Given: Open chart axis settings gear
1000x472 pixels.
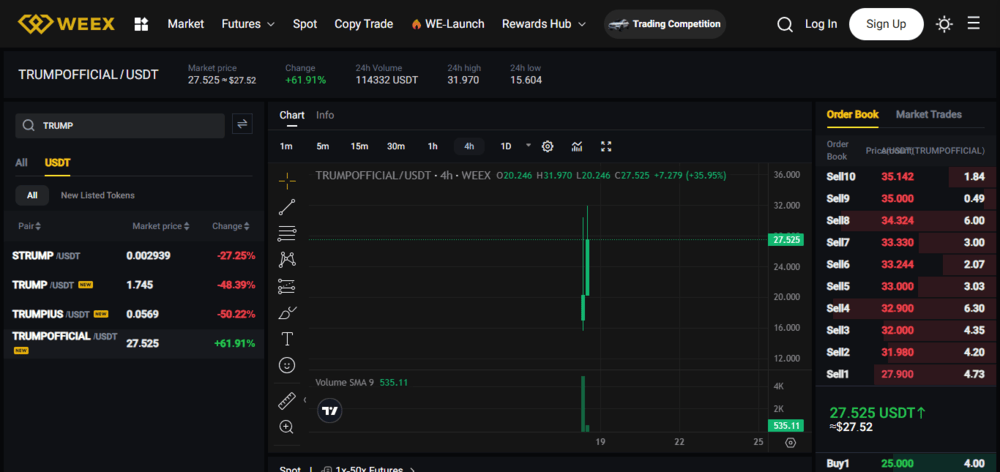Looking at the screenshot, I should click(791, 443).
